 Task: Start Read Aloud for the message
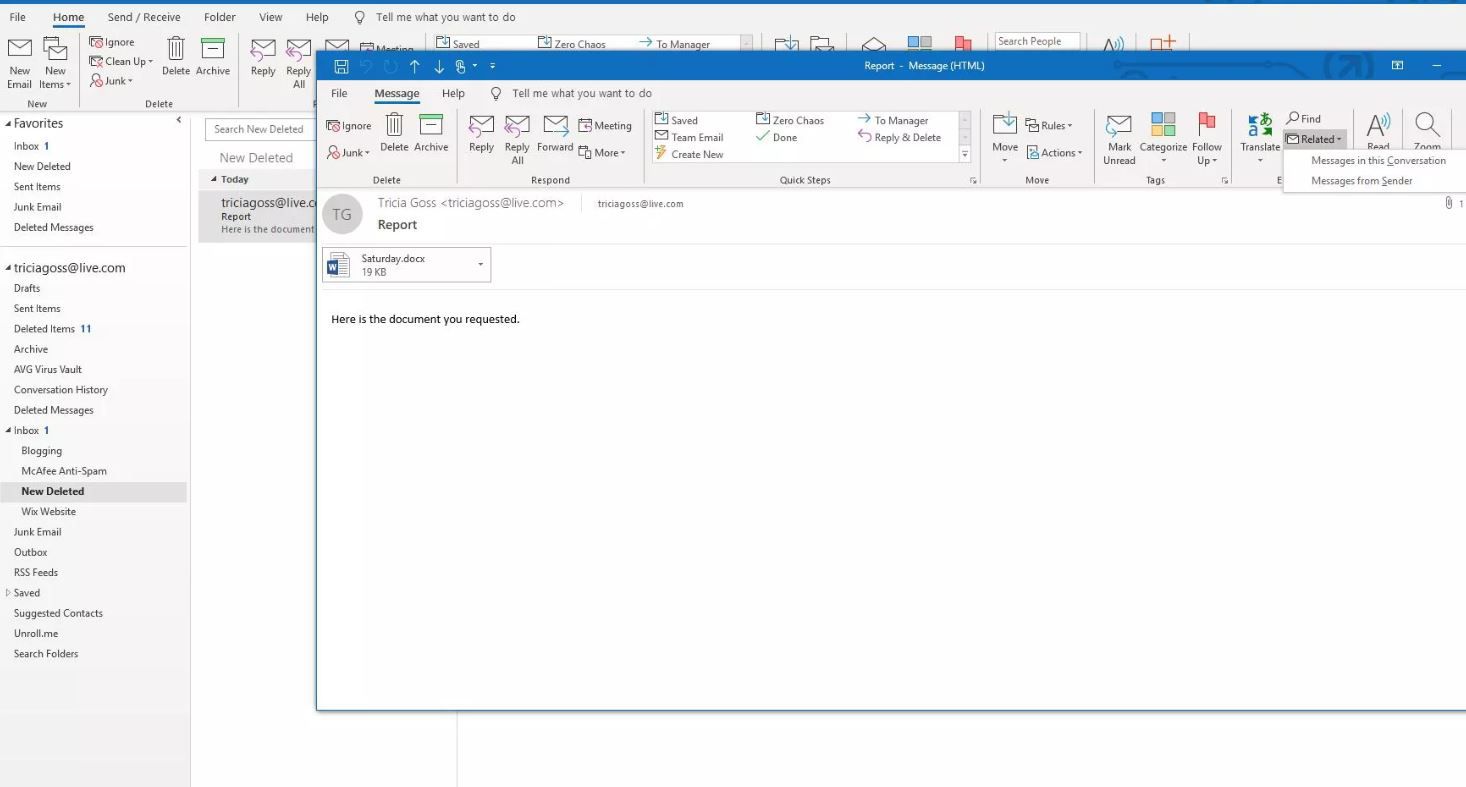click(x=1378, y=131)
